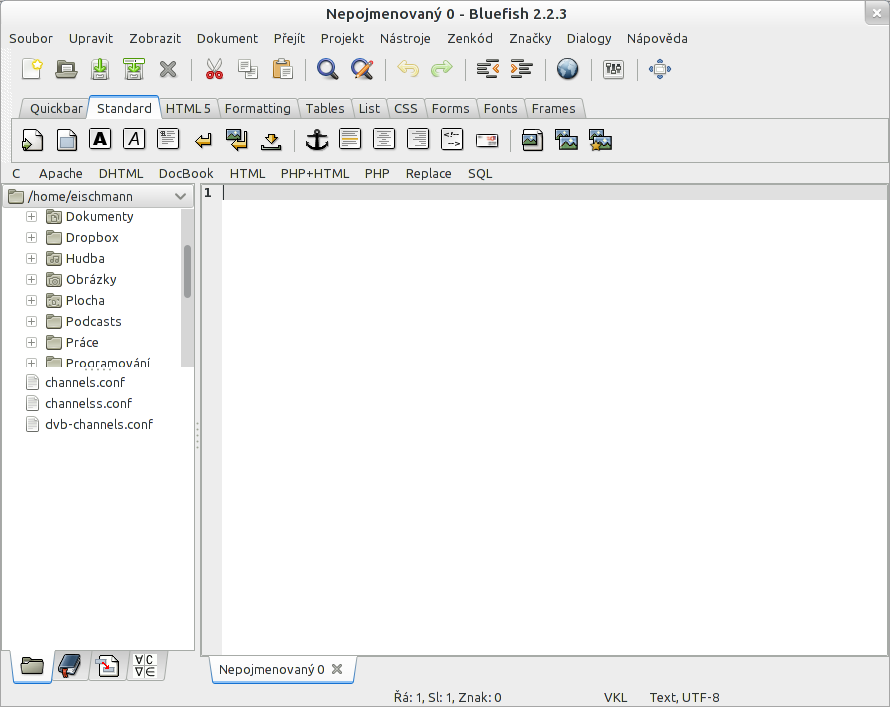Click the fullscreen arrows icon
890x707 pixels.
click(660, 69)
